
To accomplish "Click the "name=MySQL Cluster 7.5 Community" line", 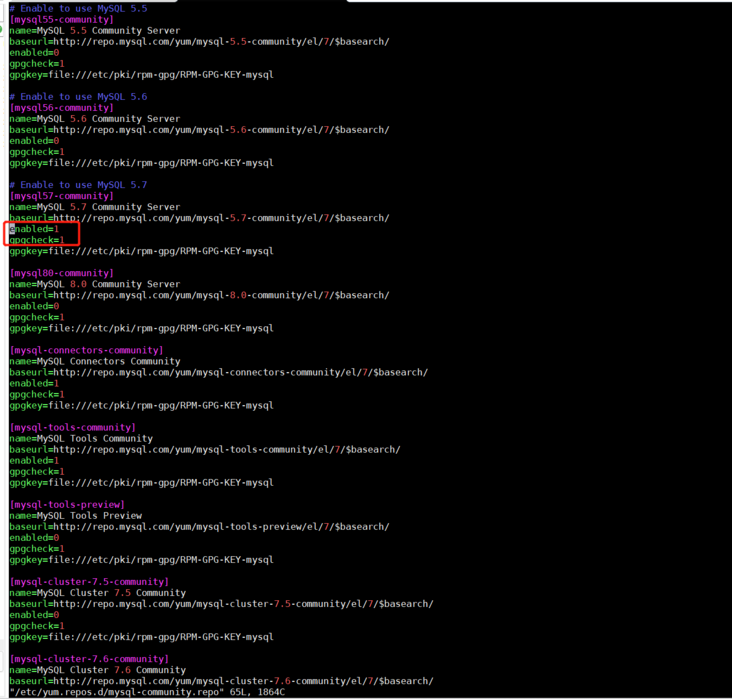I will 98,593.
